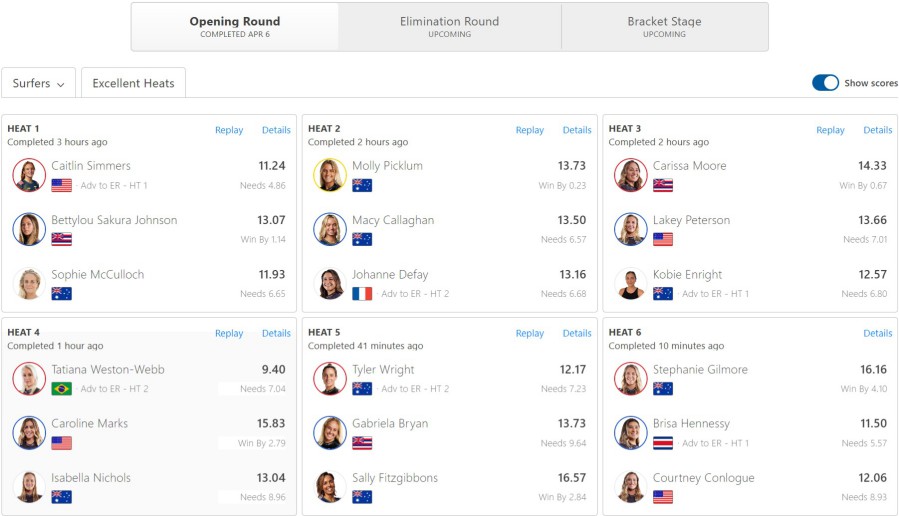Viewport: 899px width, 516px height.
Task: Open Details for Heat 3
Action: [878, 130]
